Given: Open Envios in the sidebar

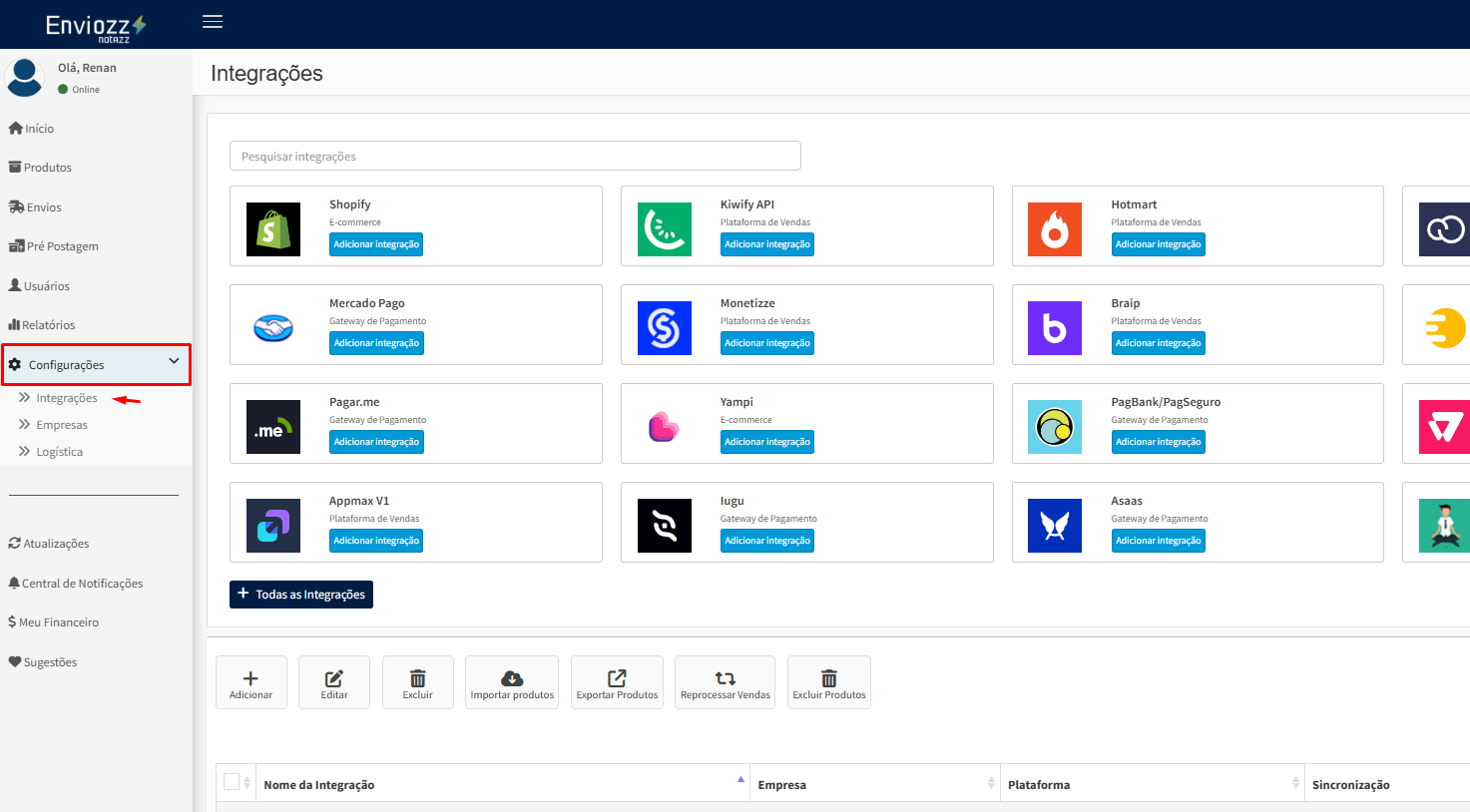Looking at the screenshot, I should (x=35, y=207).
